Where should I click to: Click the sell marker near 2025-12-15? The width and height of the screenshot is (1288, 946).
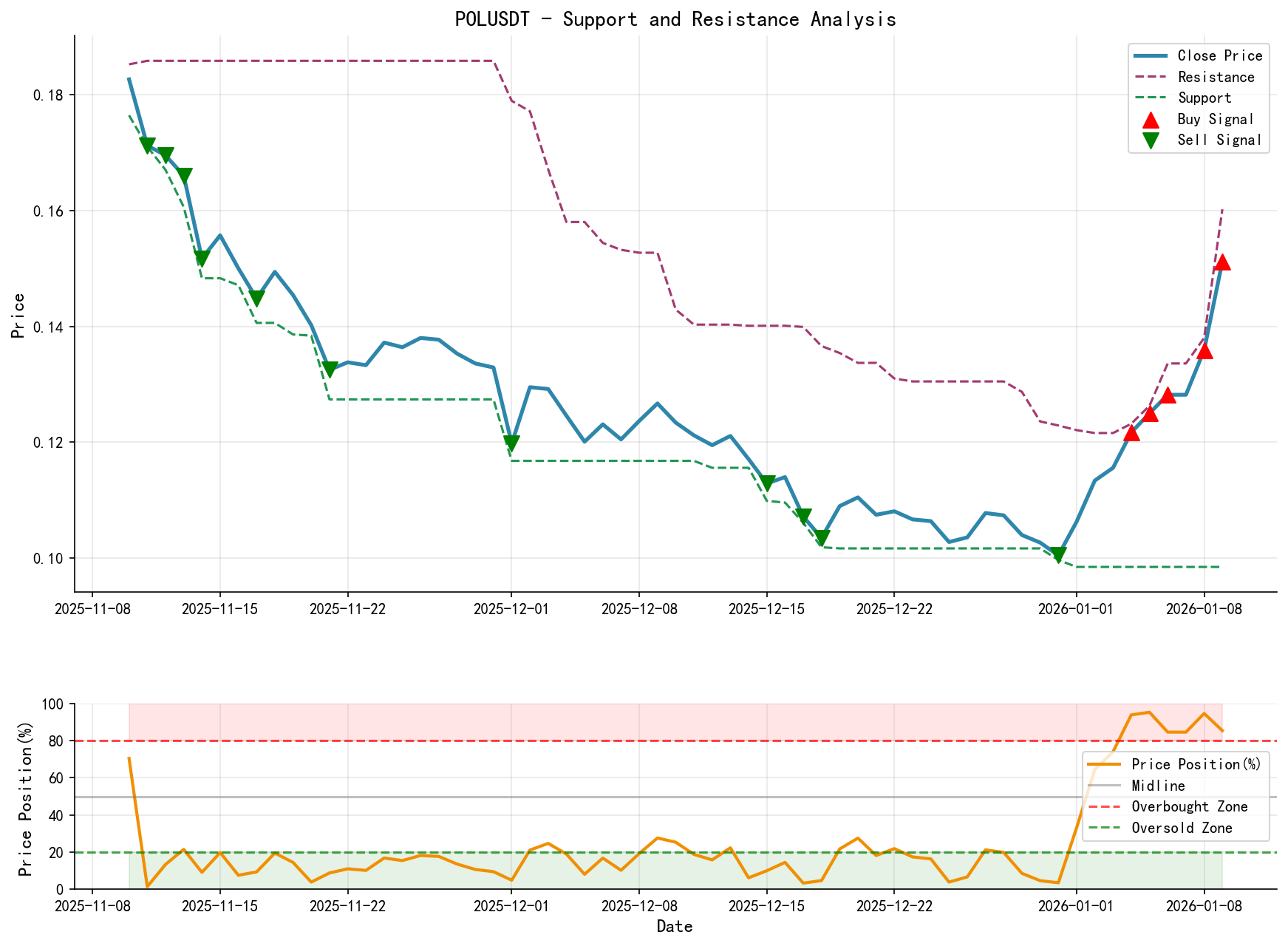click(x=766, y=481)
